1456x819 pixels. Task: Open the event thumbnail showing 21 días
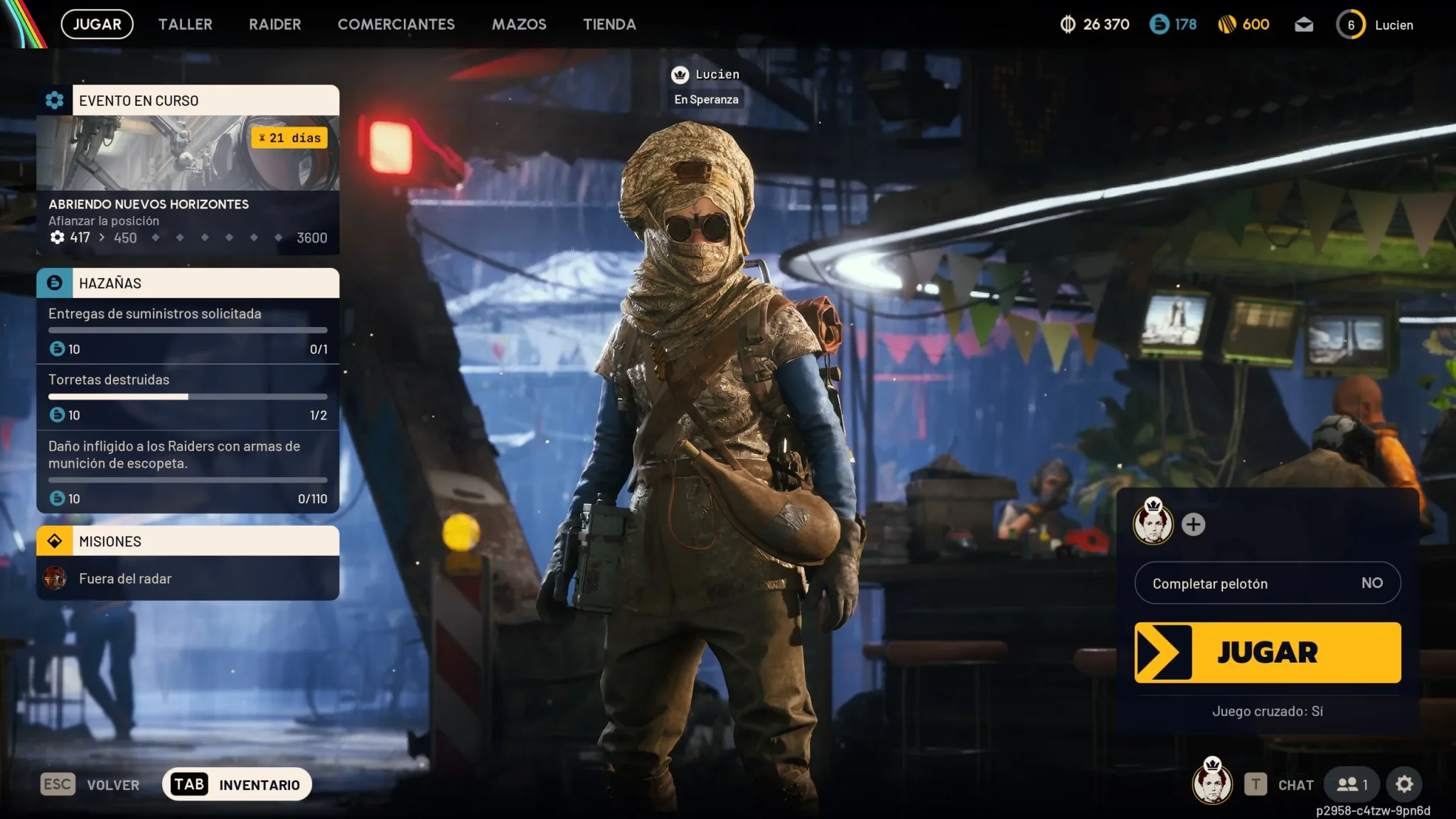[x=188, y=153]
